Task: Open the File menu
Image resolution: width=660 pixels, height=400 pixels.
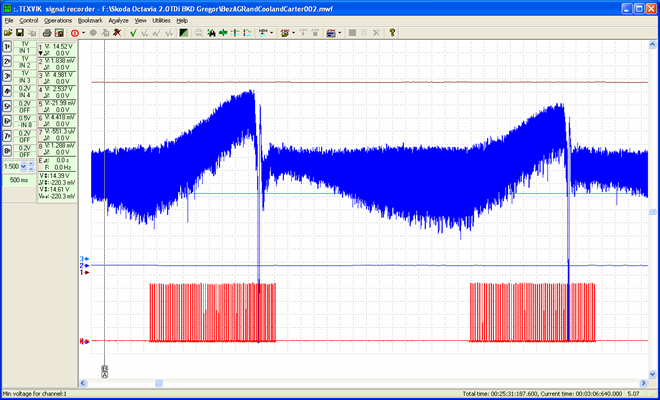Action: tap(9, 20)
